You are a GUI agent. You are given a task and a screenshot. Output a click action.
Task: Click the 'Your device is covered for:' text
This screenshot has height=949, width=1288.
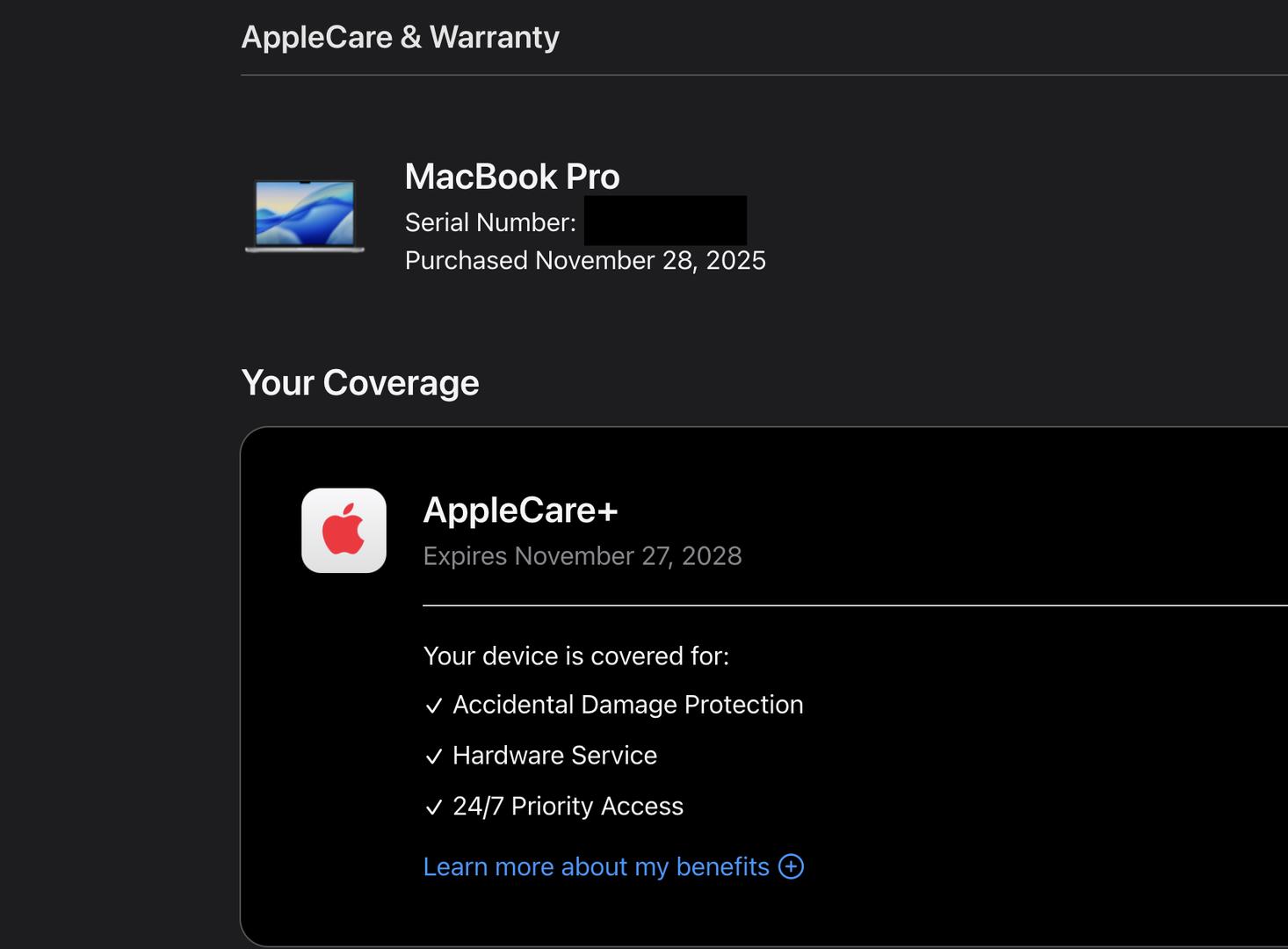[576, 656]
